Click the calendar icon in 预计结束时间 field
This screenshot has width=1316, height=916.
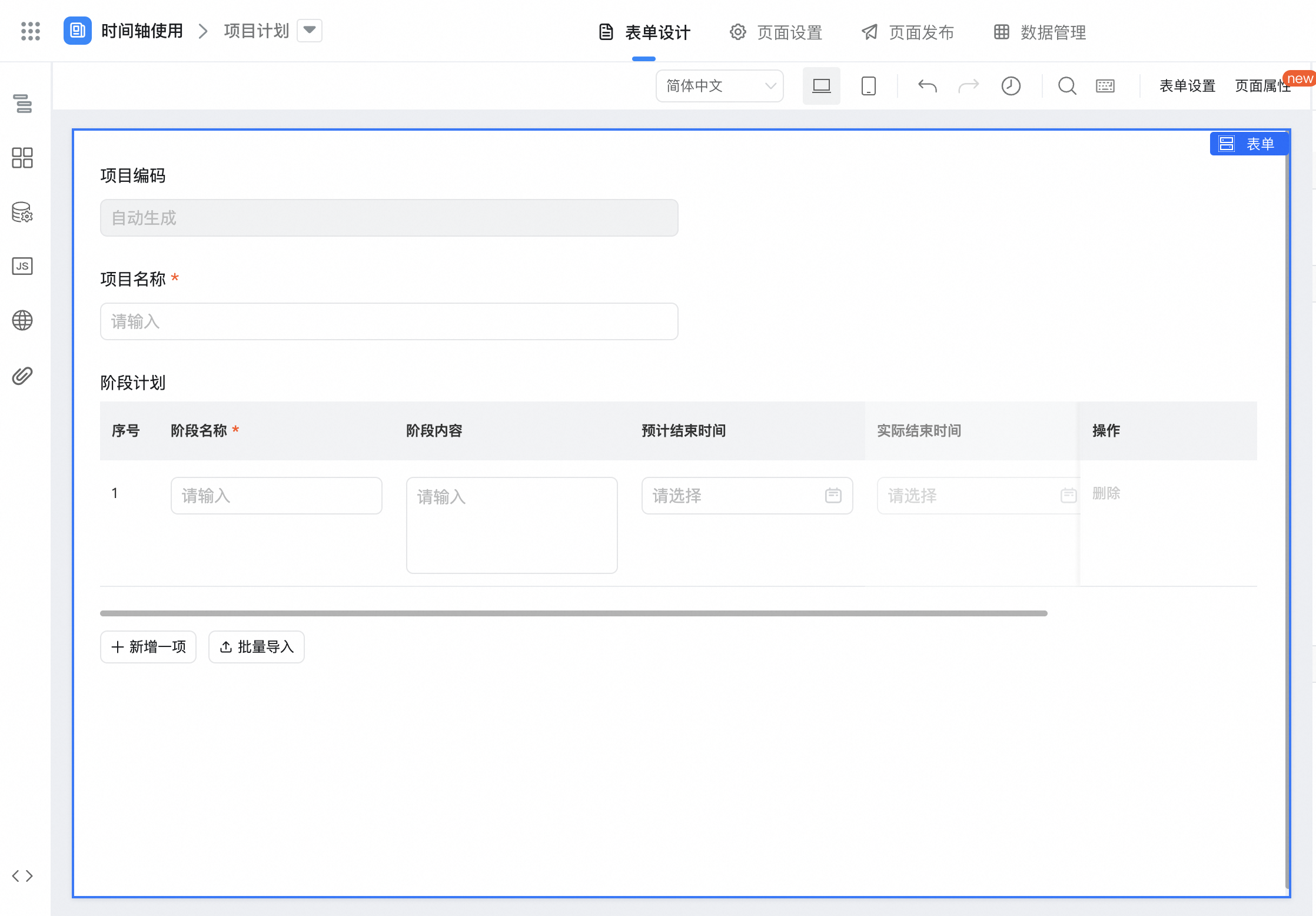click(833, 496)
